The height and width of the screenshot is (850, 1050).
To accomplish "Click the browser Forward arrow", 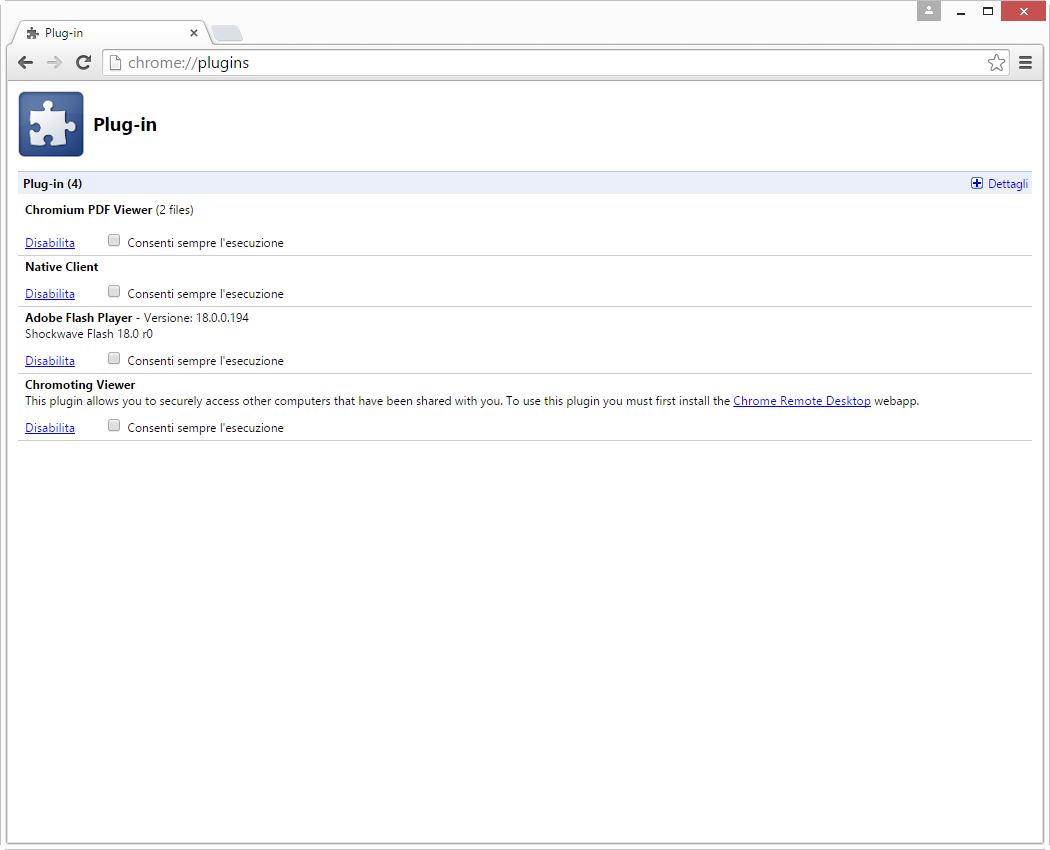I will tap(54, 62).
